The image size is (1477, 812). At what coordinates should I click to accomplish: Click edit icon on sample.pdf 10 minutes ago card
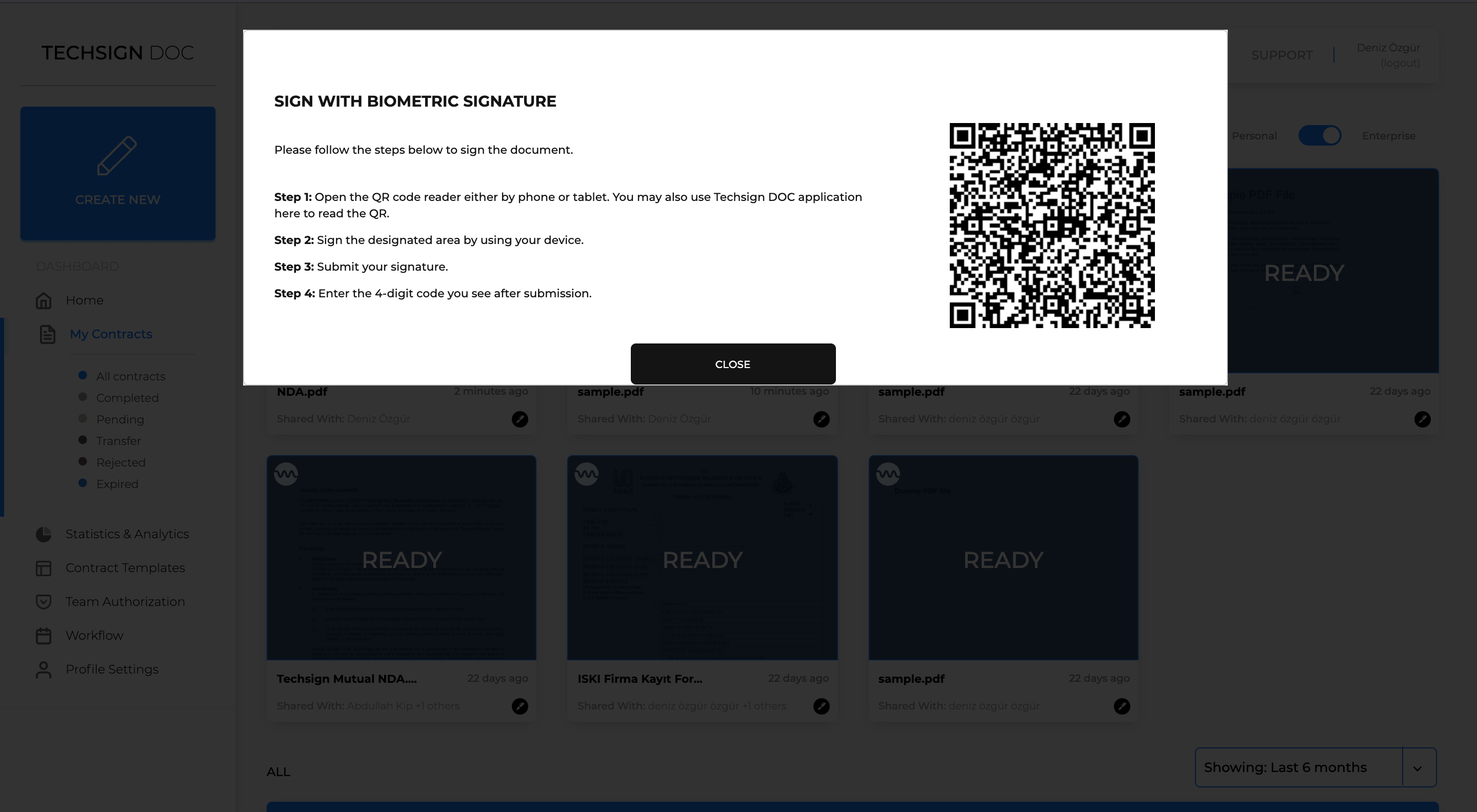click(821, 419)
